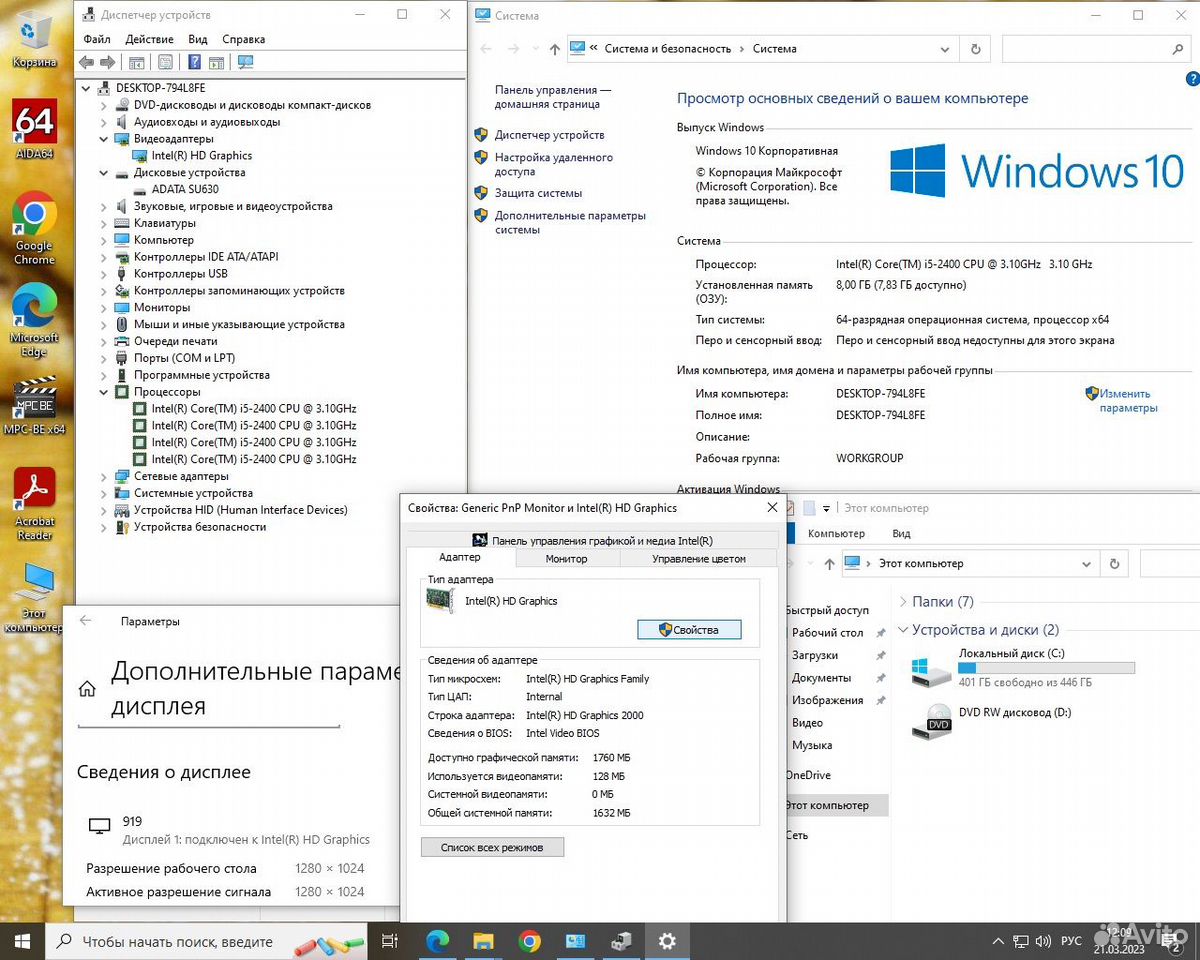Select Intel(R) HD Graphics device in tree
The width and height of the screenshot is (1200, 960).
click(201, 156)
